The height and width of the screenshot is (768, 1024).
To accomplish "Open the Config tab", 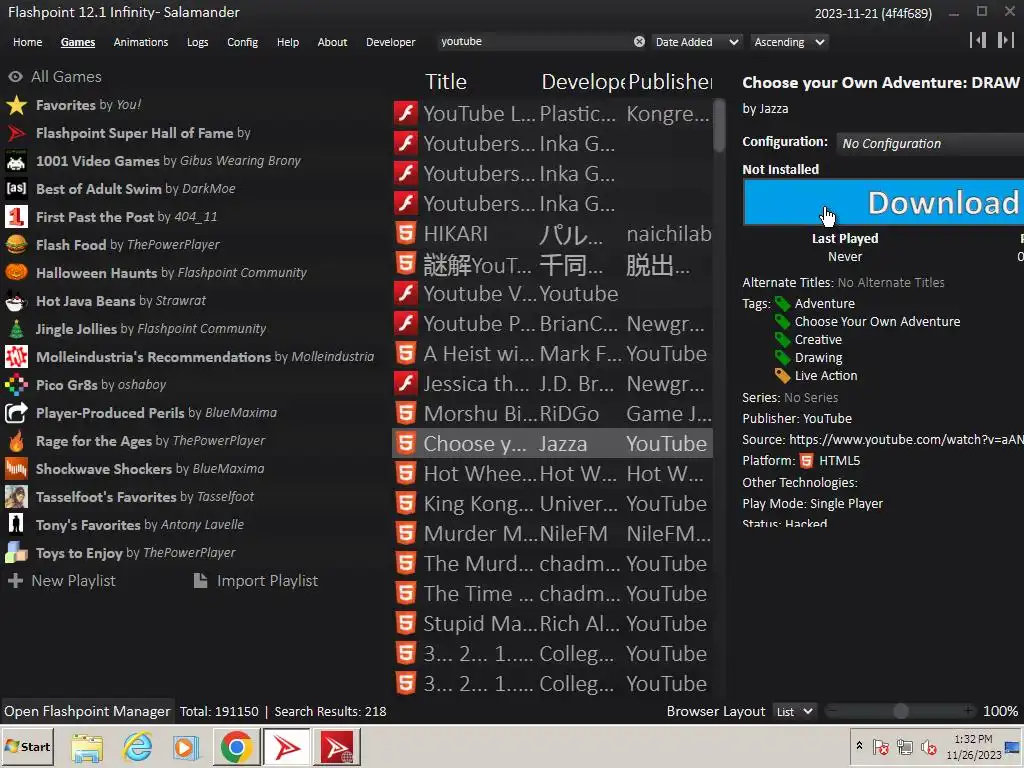I will point(242,42).
